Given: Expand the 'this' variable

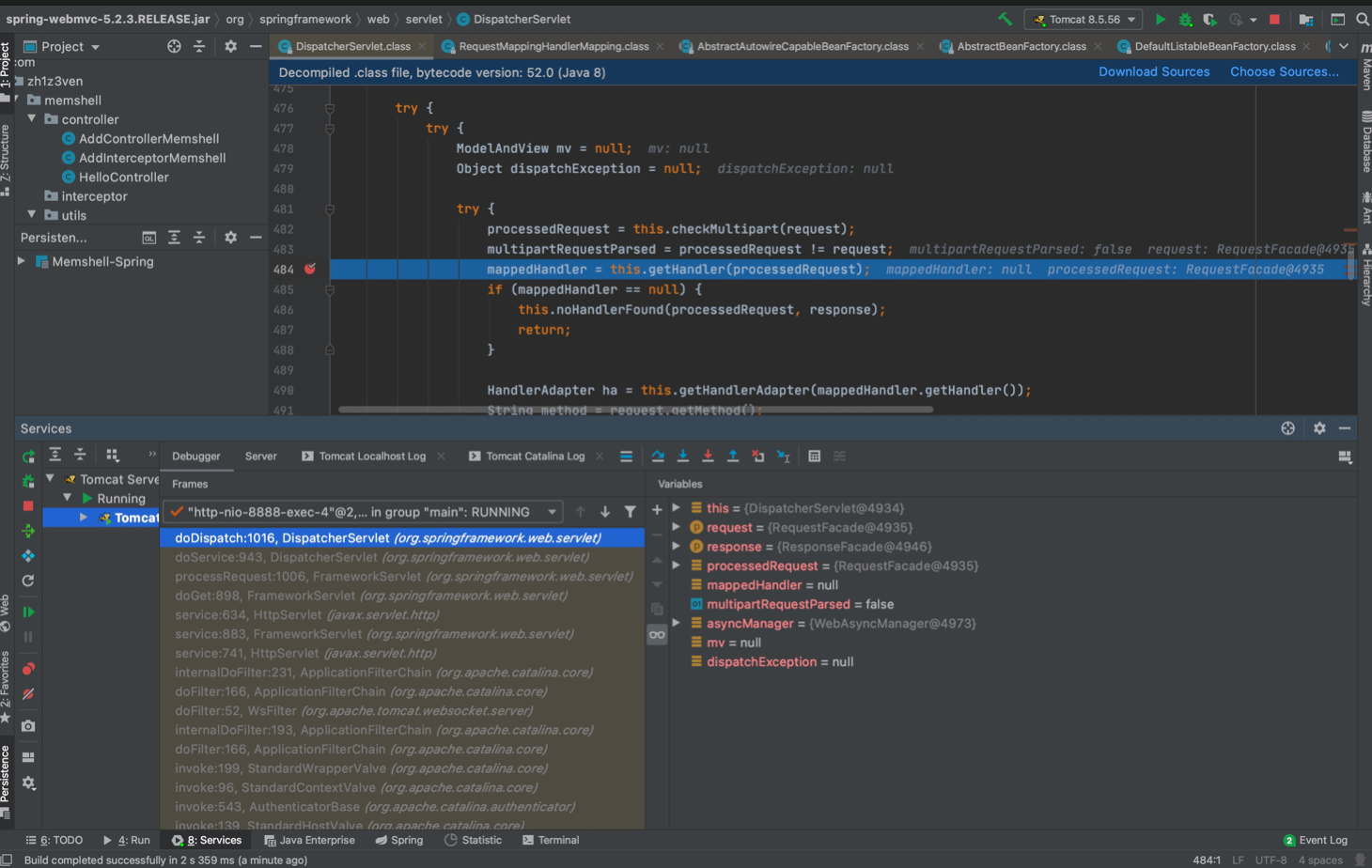Looking at the screenshot, I should point(676,508).
